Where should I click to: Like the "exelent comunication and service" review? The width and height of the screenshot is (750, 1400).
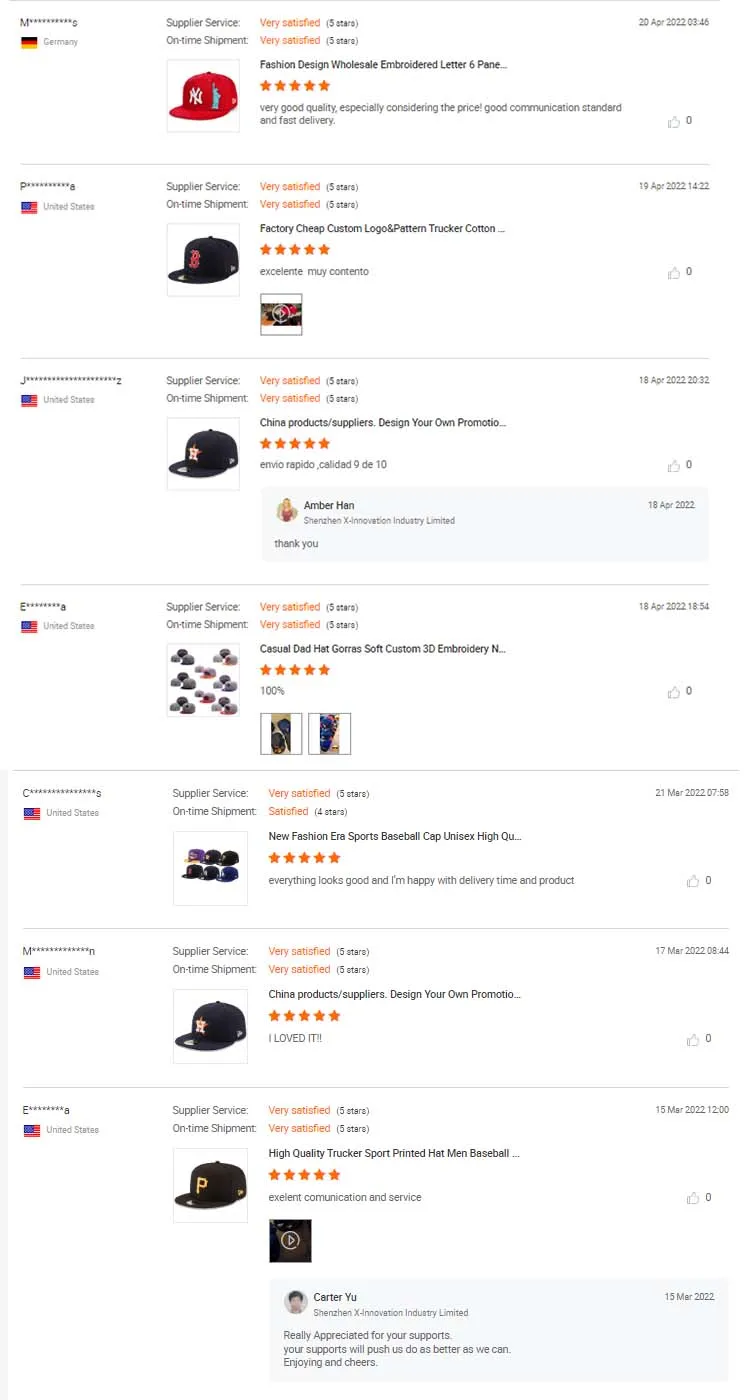tap(693, 1198)
